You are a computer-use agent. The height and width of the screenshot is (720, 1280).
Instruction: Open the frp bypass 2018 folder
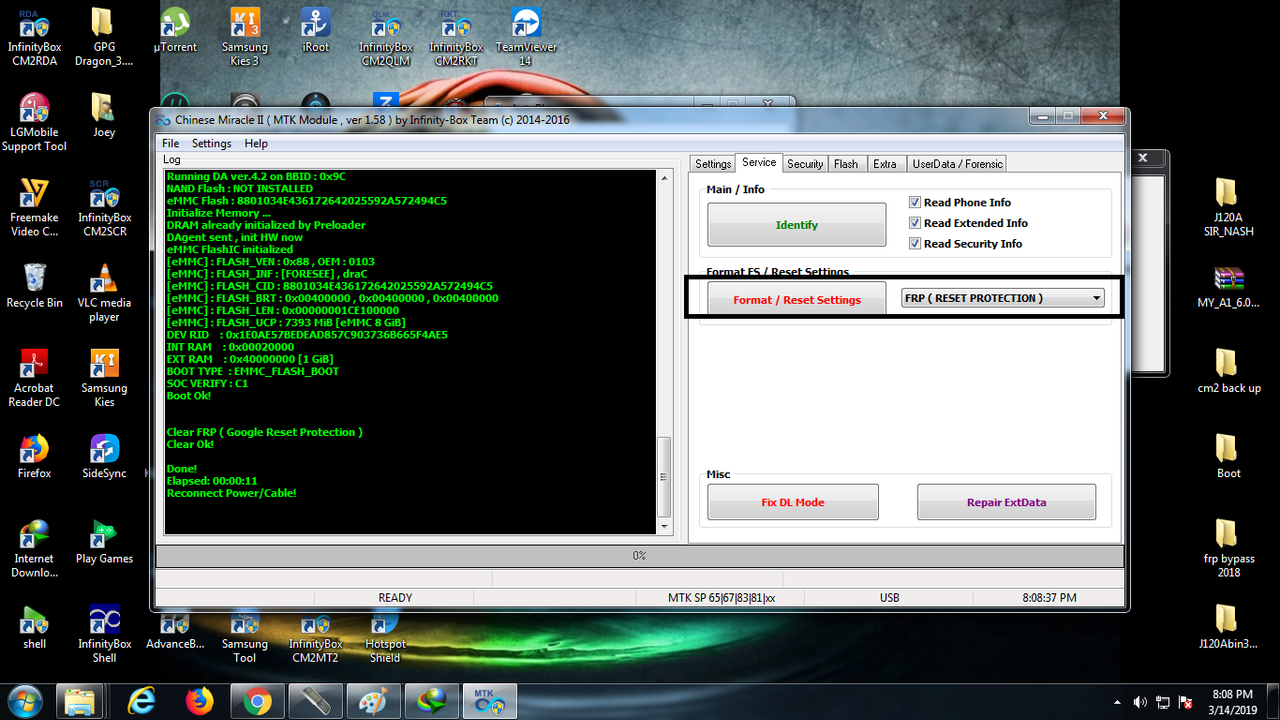[1229, 548]
